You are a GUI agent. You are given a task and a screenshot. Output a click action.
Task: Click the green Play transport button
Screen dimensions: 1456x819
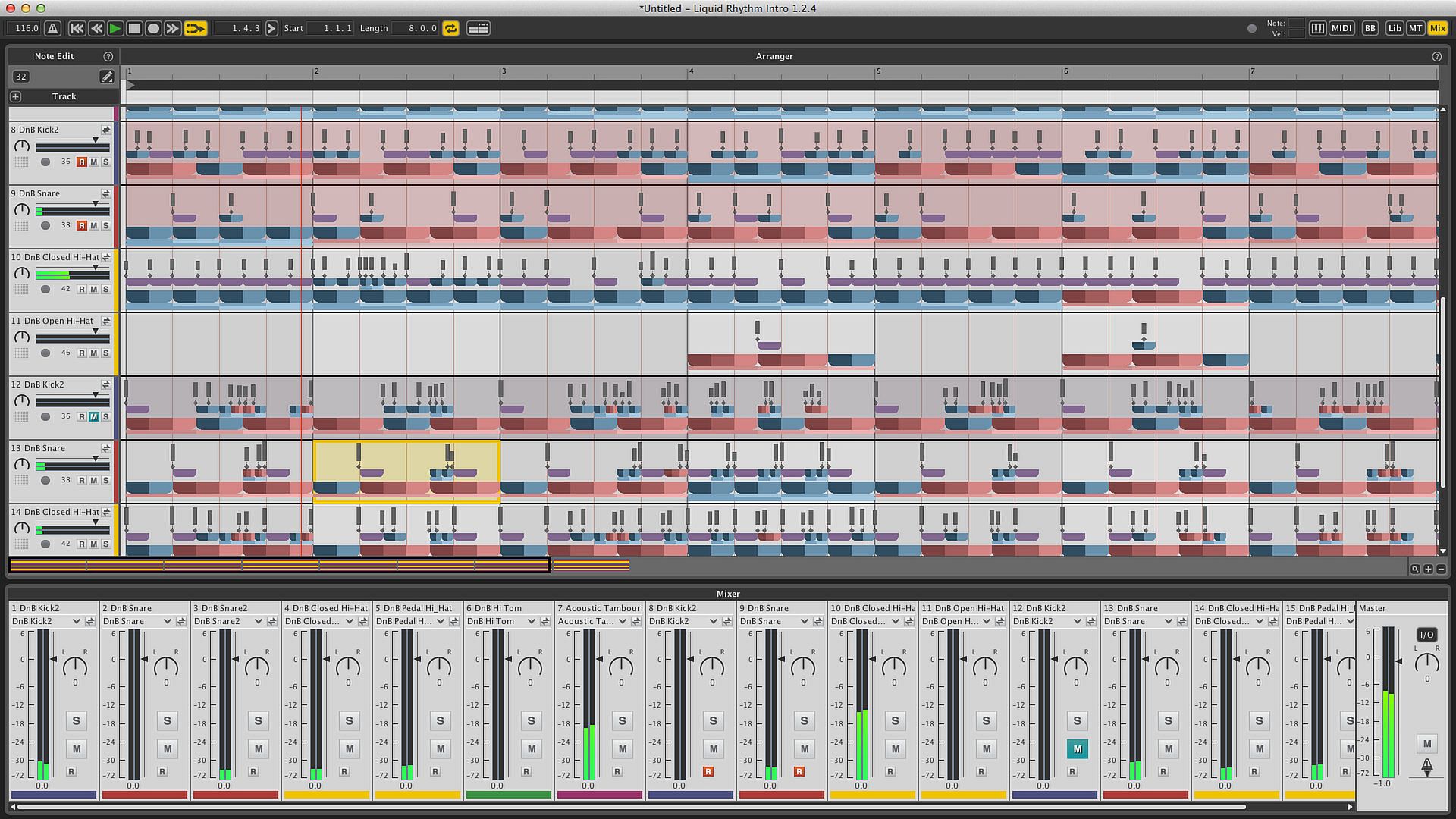click(x=115, y=28)
